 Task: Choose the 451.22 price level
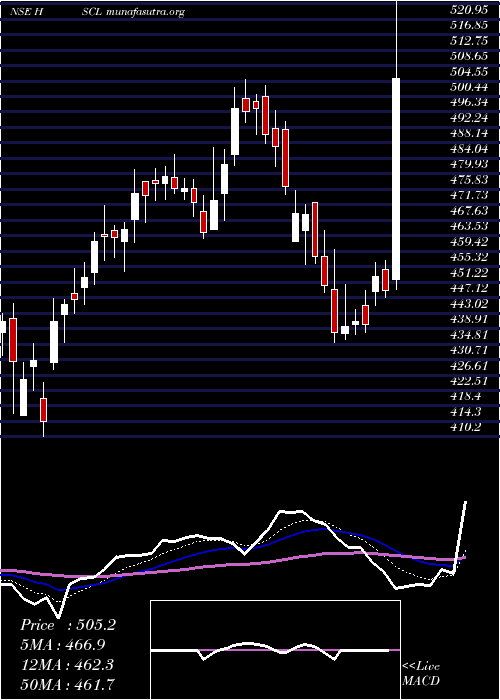coord(468,272)
